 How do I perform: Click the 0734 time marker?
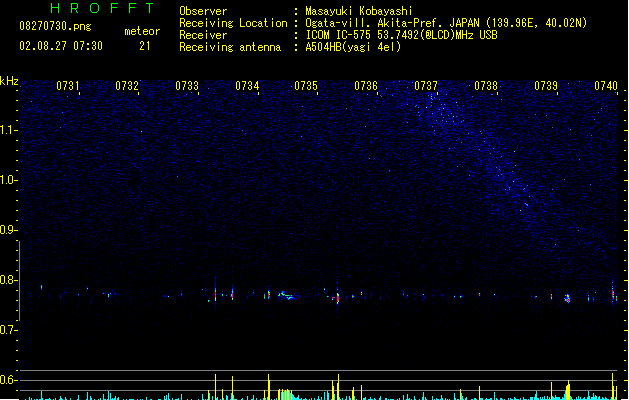[247, 86]
